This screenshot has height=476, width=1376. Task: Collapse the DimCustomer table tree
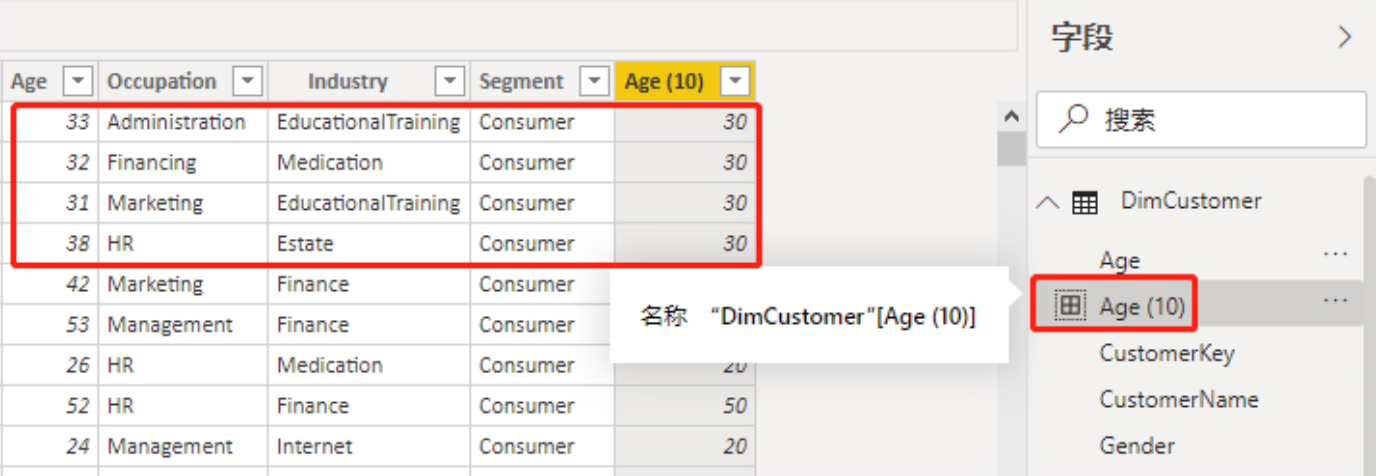coord(1047,203)
